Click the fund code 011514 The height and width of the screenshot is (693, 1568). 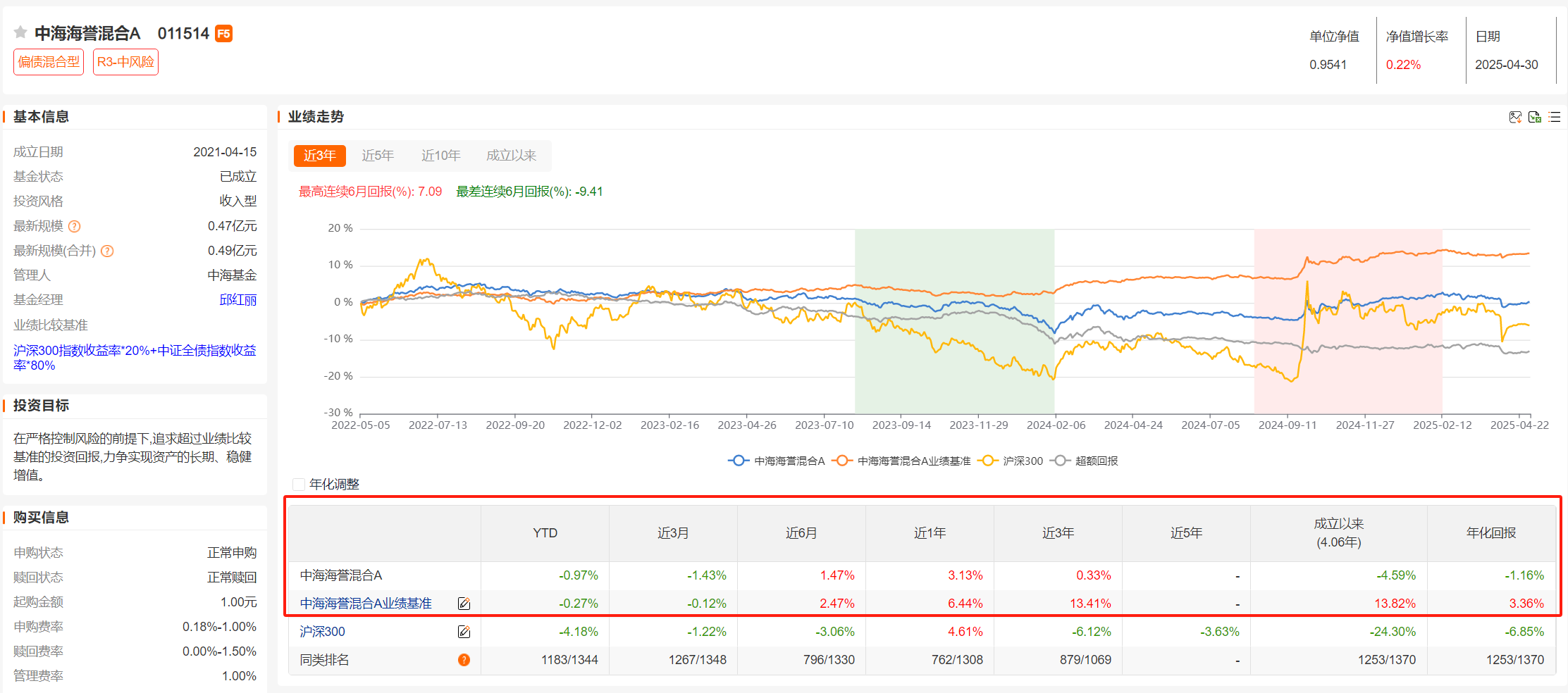tap(183, 33)
